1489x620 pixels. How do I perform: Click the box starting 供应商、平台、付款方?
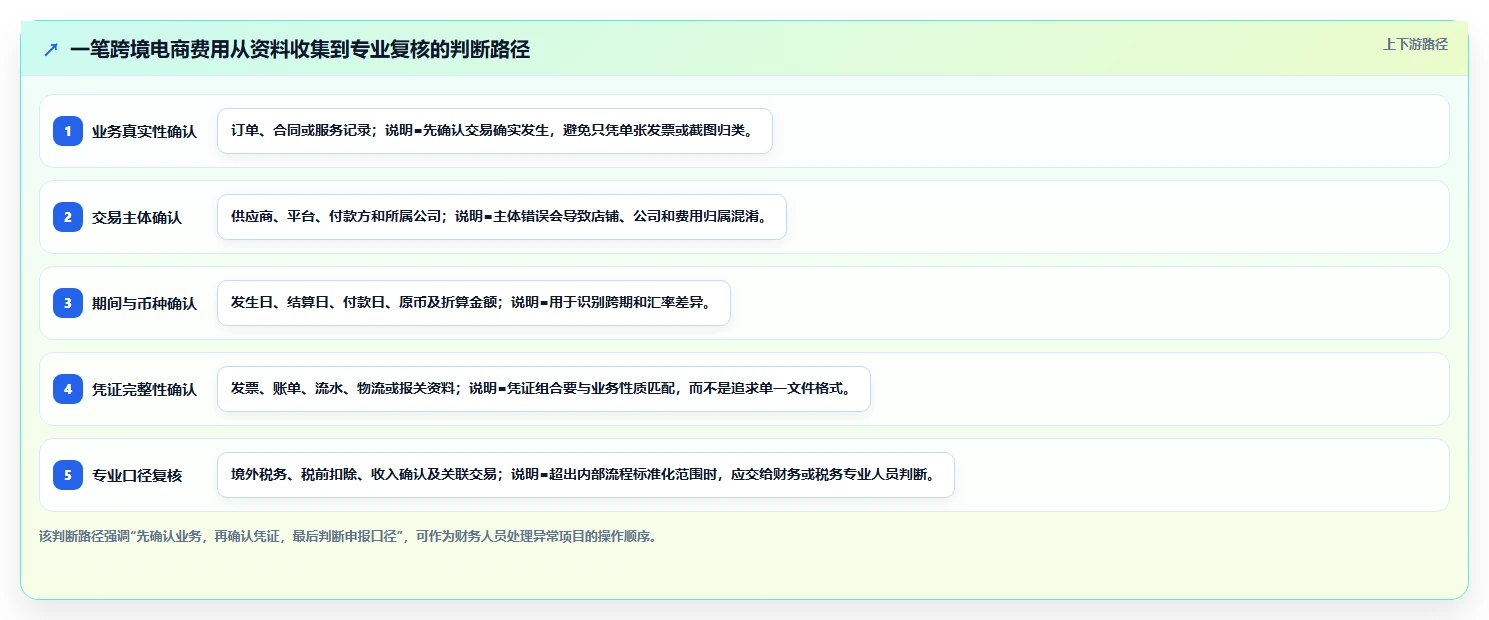(x=502, y=217)
